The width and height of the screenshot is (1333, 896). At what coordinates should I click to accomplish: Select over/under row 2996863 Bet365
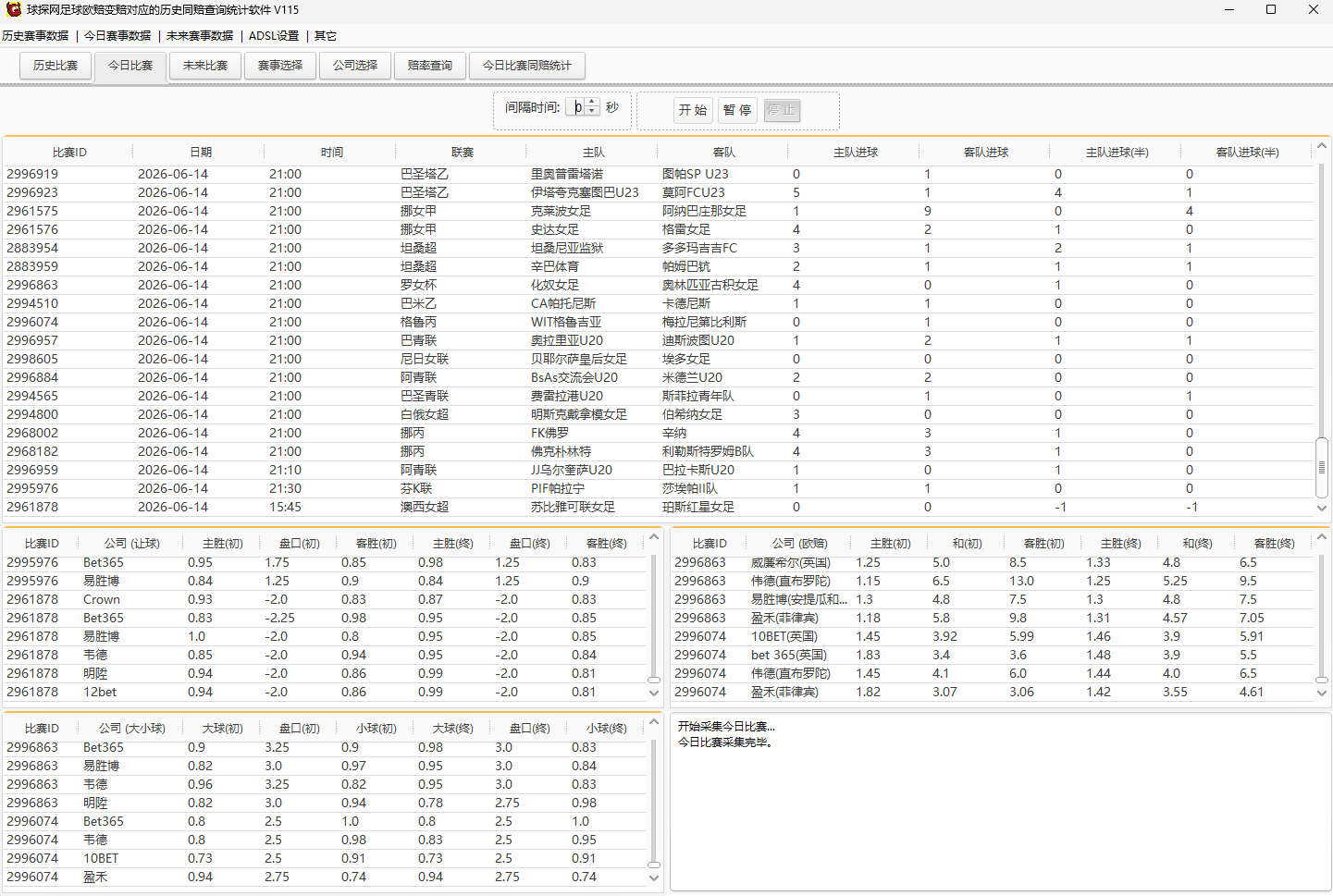[x=325, y=747]
